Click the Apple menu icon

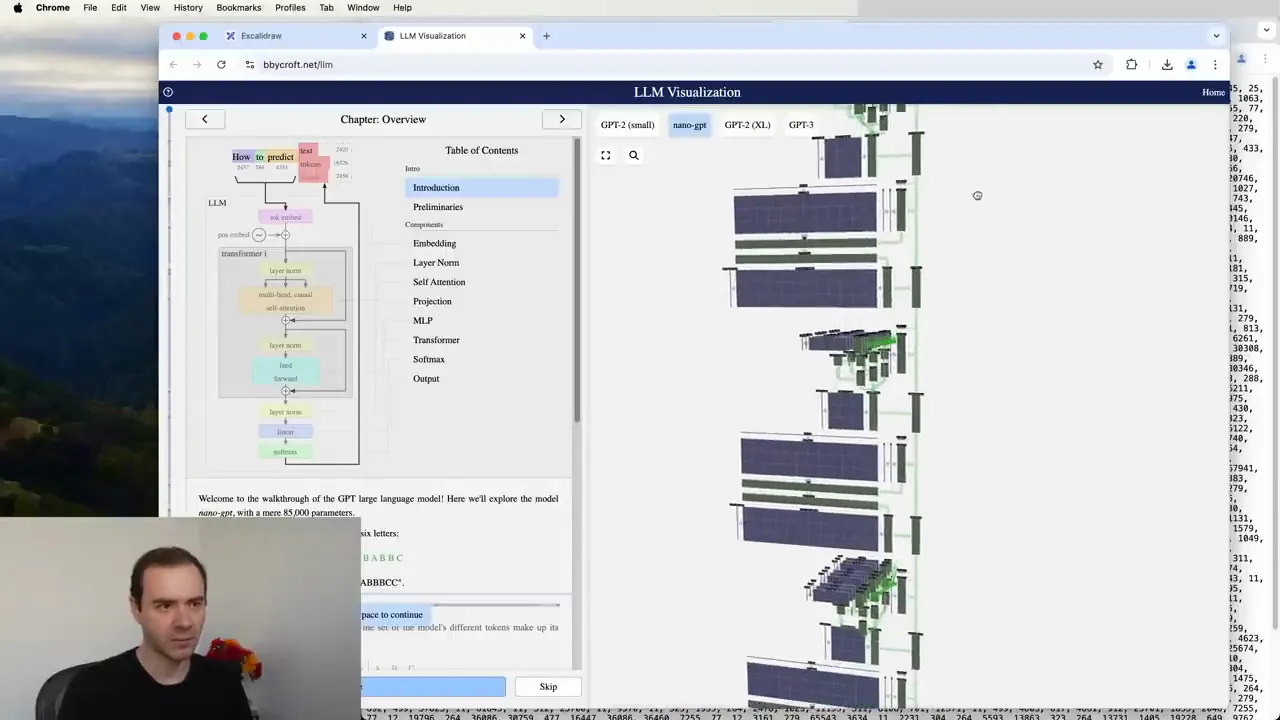click(17, 7)
